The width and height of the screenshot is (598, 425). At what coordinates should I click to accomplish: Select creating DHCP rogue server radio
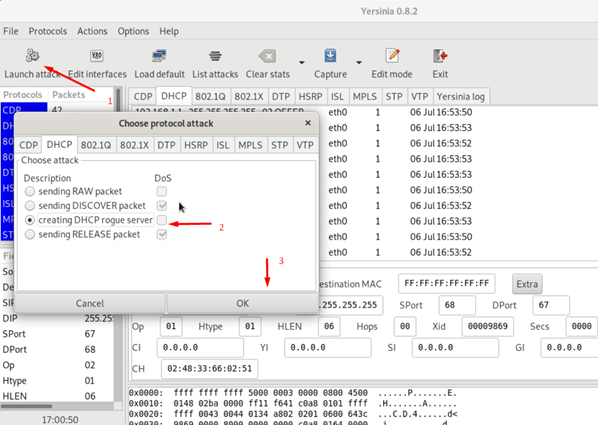[x=30, y=220]
